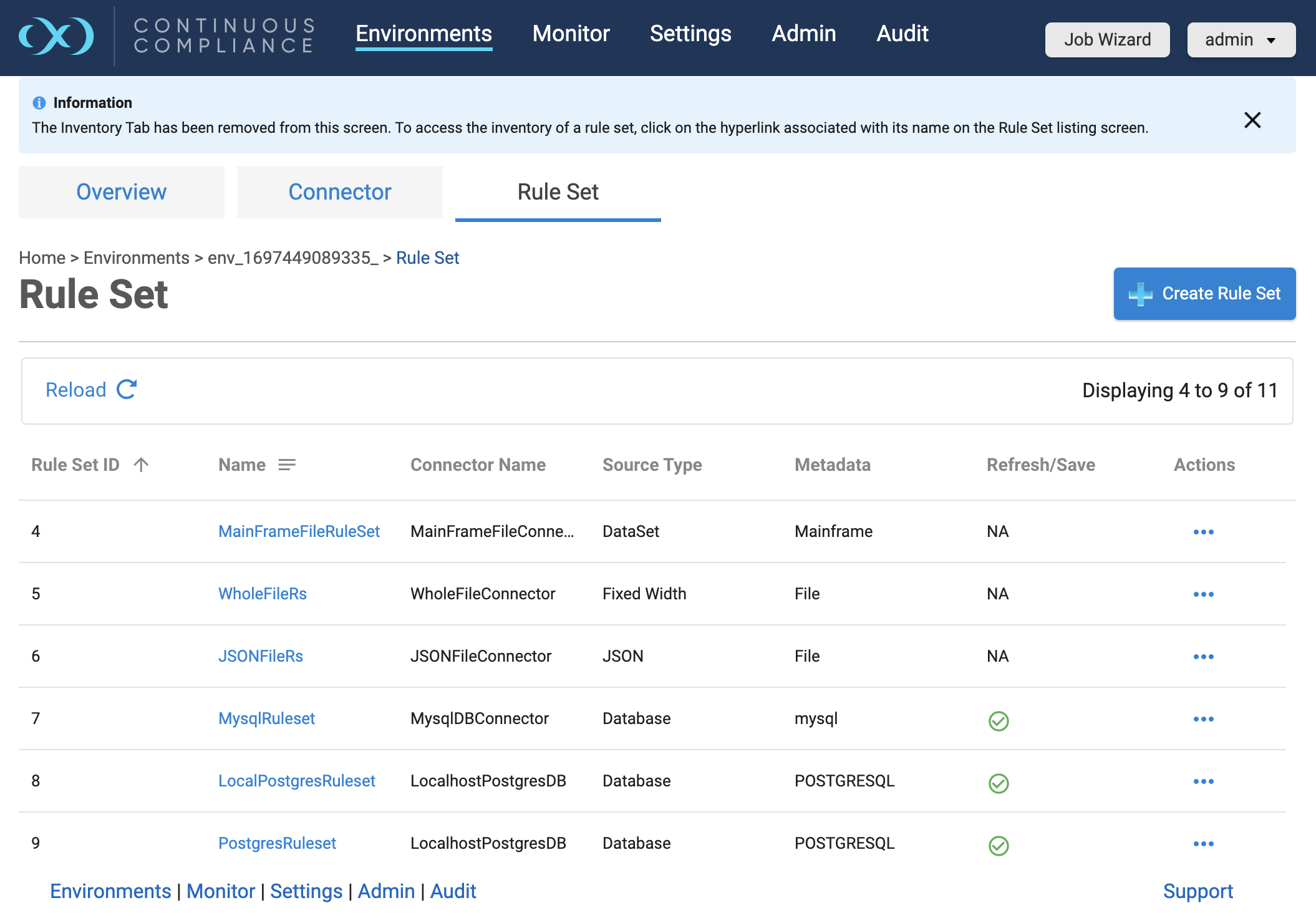Click green refresh checkmark for LocalPostgresRuleset
The width and height of the screenshot is (1316, 923).
pyautogui.click(x=999, y=783)
